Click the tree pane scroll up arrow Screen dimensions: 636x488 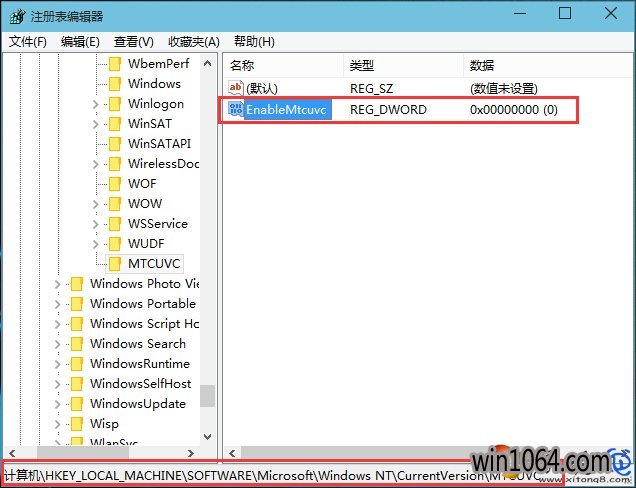coord(207,63)
